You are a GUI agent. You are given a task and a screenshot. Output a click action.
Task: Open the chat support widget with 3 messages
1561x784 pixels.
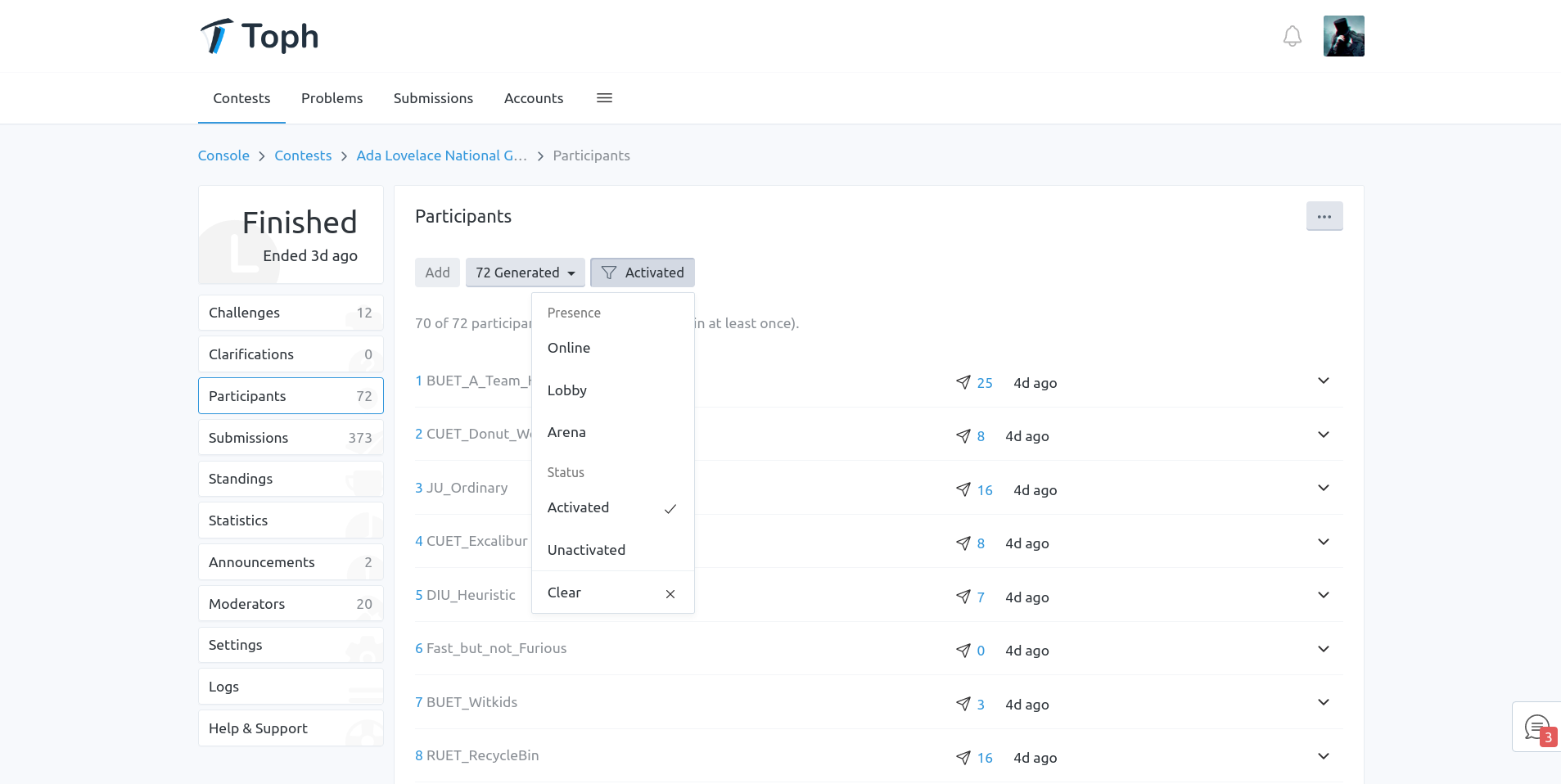point(1536,725)
